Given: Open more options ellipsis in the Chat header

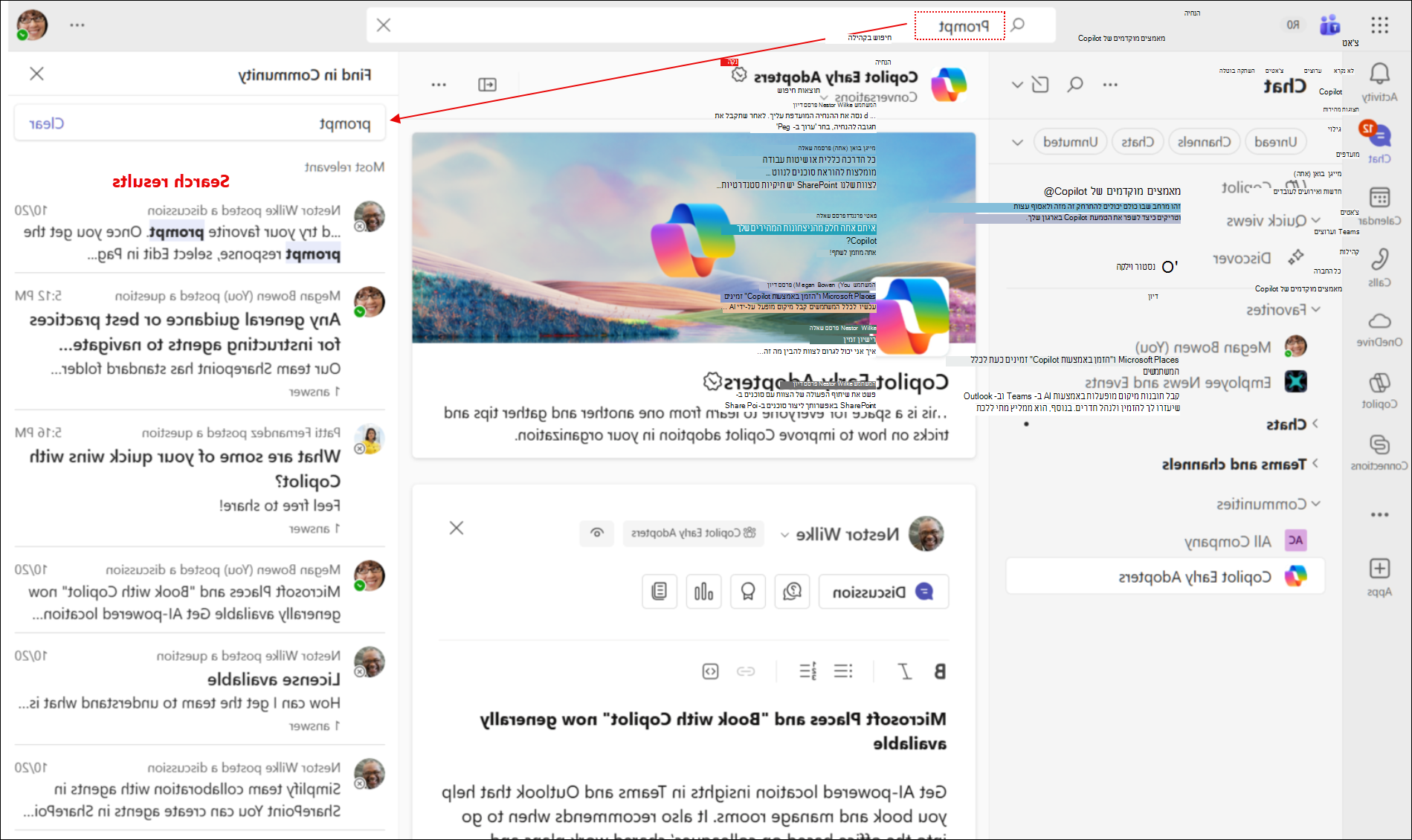Looking at the screenshot, I should point(1110,85).
